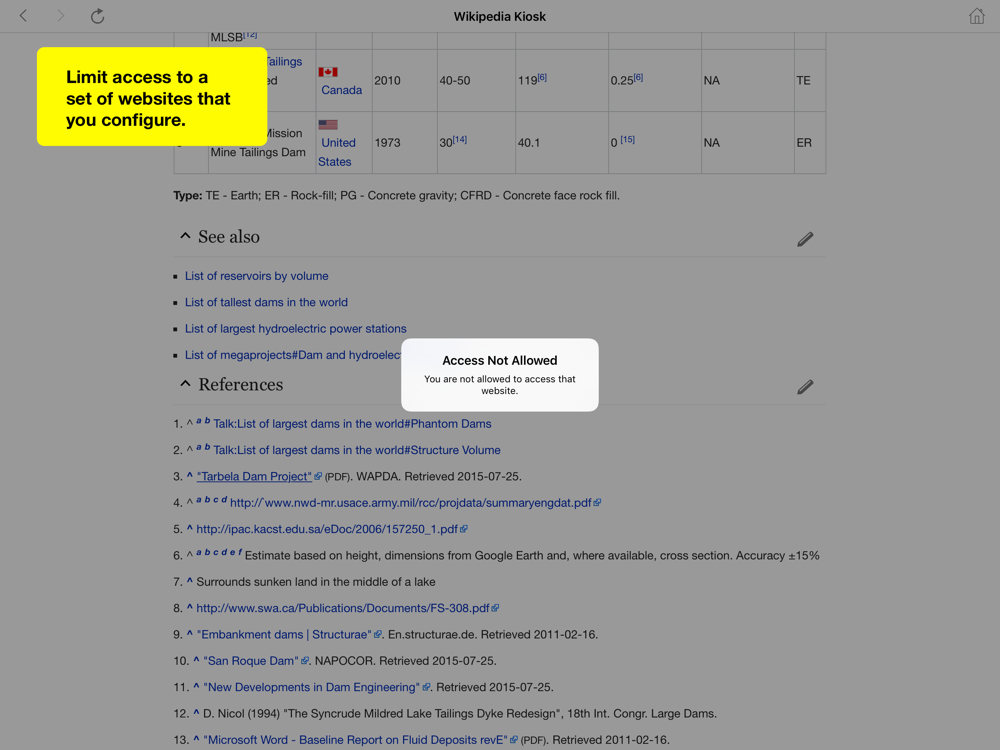Open Talk page #Structure Volume link
The width and height of the screenshot is (1000, 750).
pyautogui.click(x=357, y=450)
